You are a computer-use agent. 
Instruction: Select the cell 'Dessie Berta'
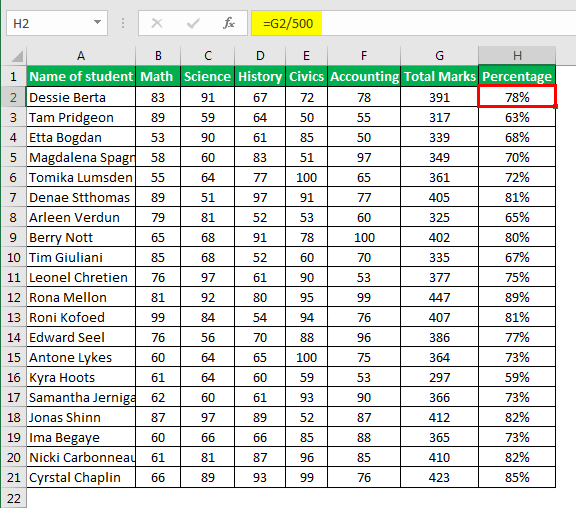pos(81,97)
